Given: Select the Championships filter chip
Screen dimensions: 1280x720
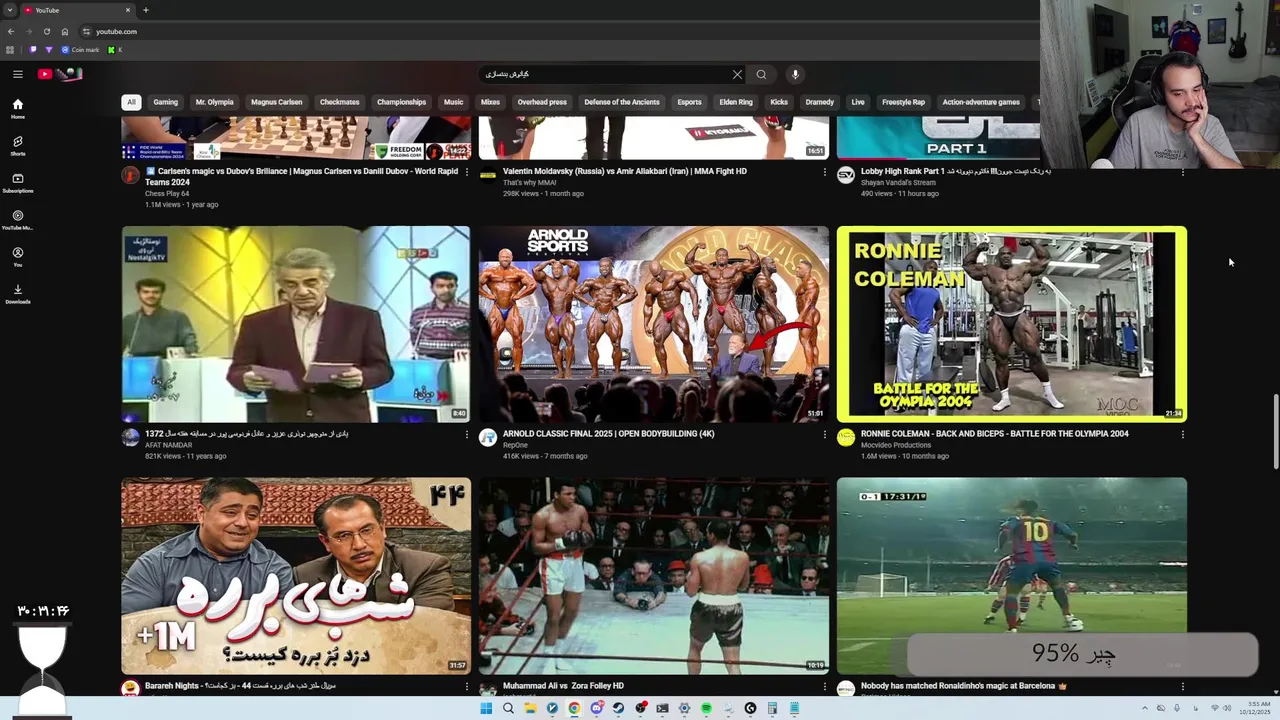Looking at the screenshot, I should pos(401,102).
